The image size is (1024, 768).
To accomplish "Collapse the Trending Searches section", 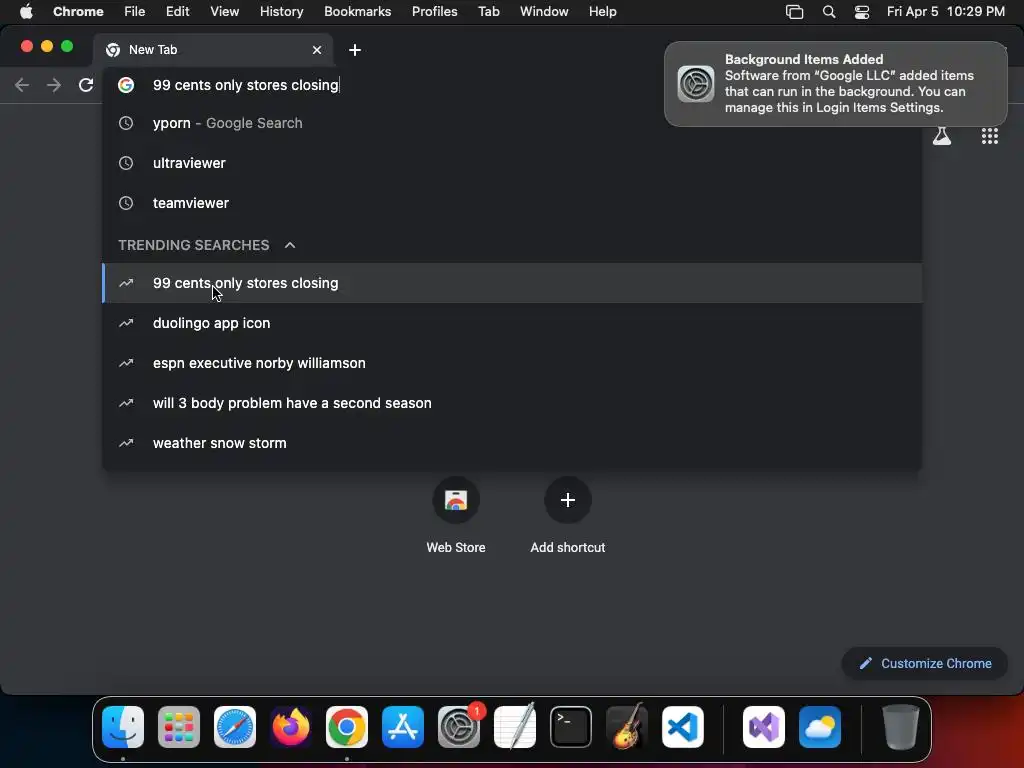I will (x=290, y=245).
